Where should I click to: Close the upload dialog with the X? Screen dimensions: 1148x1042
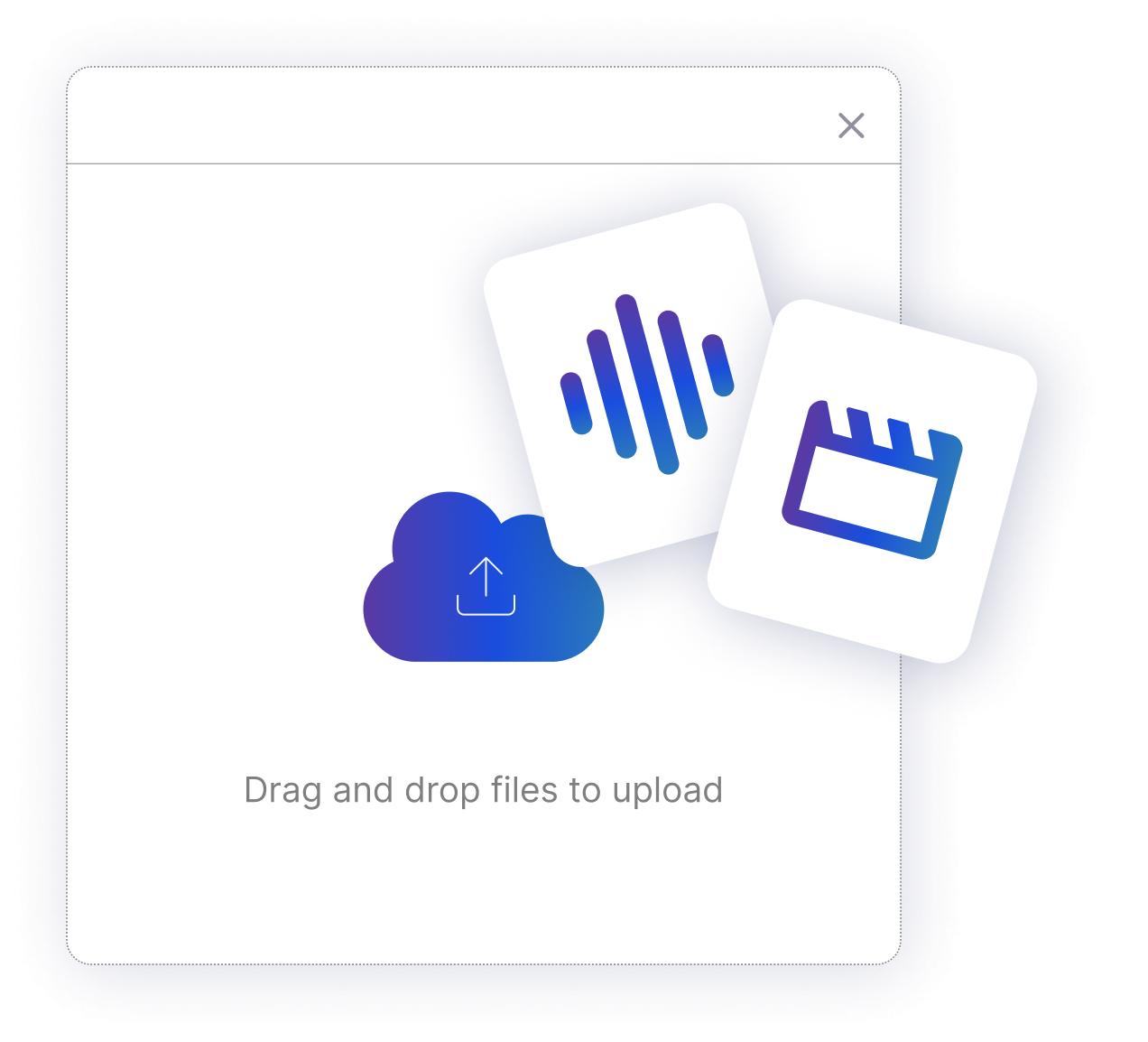tap(851, 126)
